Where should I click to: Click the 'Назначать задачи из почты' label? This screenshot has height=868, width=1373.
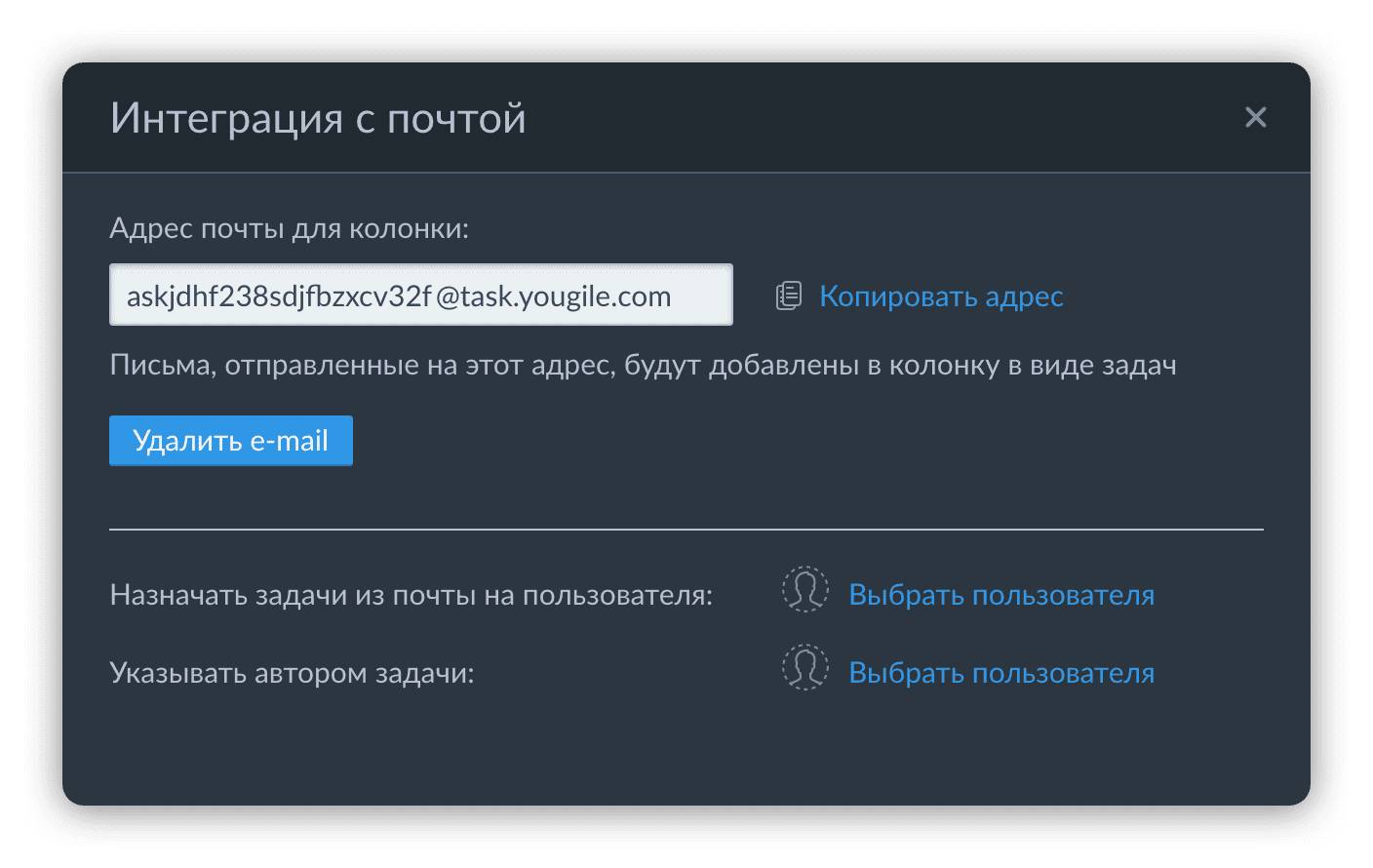click(x=411, y=595)
